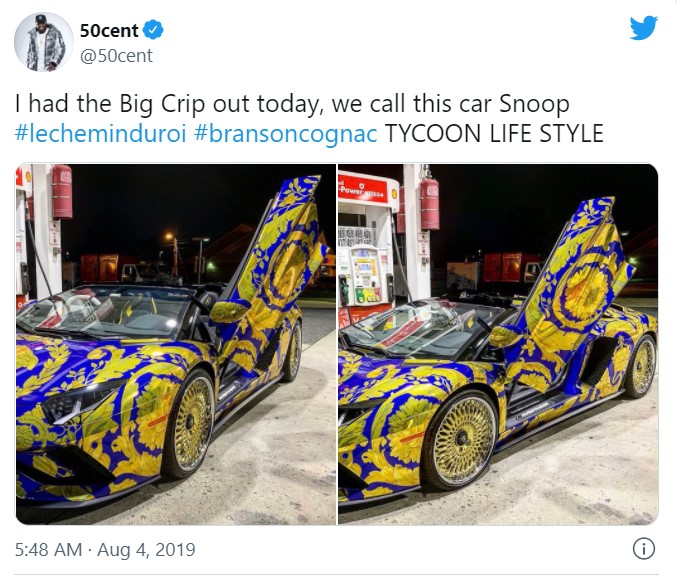The height and width of the screenshot is (588, 677).
Task: Click the red fire extinguisher in left photo
Action: (x=62, y=192)
